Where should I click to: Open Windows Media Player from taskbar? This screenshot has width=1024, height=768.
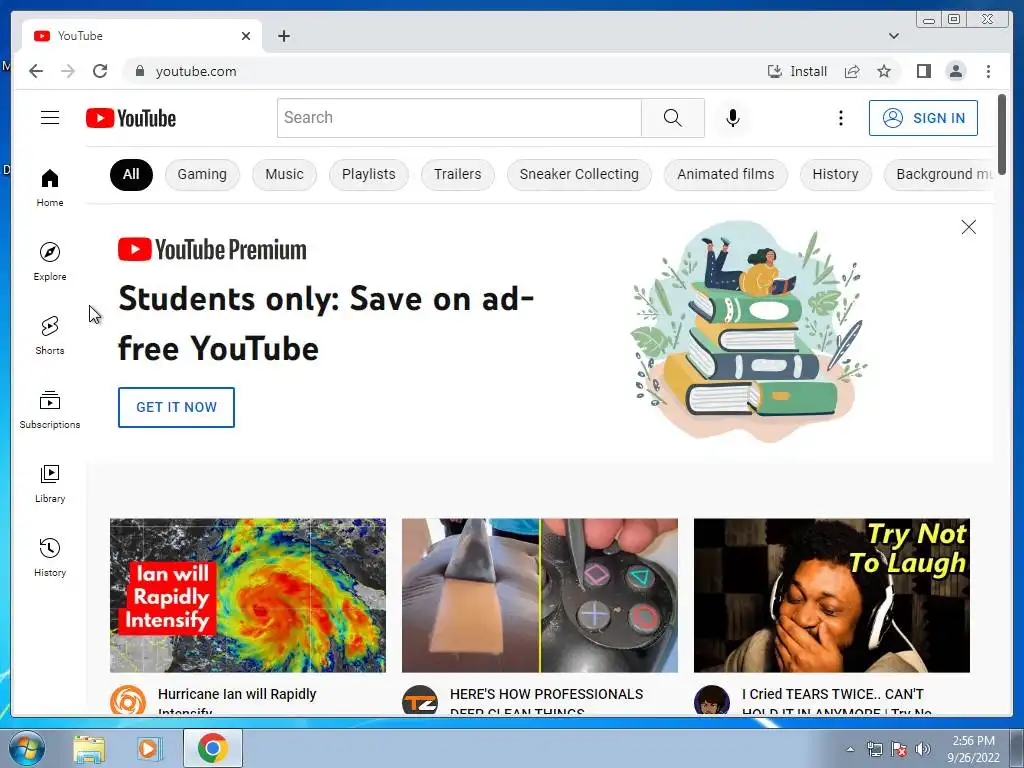[150, 748]
